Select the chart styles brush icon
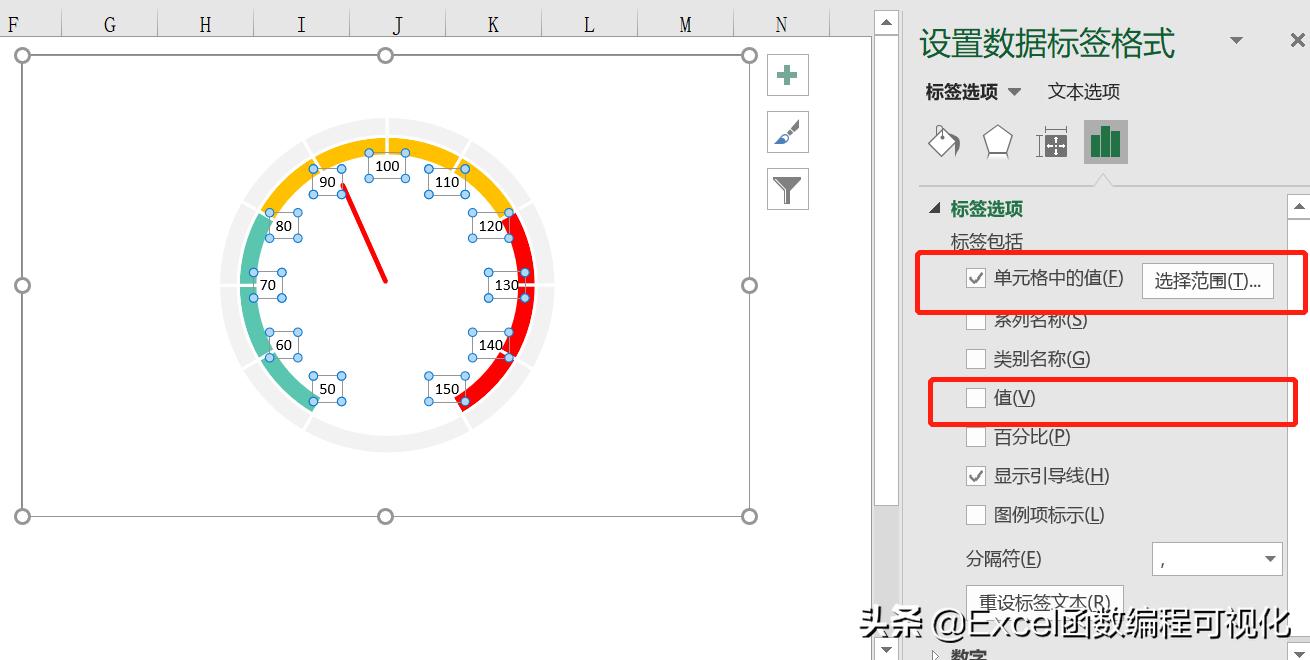The width and height of the screenshot is (1310, 660). point(787,131)
